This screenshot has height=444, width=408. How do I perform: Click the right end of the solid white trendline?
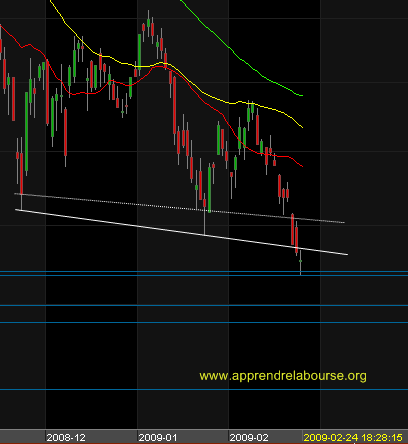[x=347, y=254]
